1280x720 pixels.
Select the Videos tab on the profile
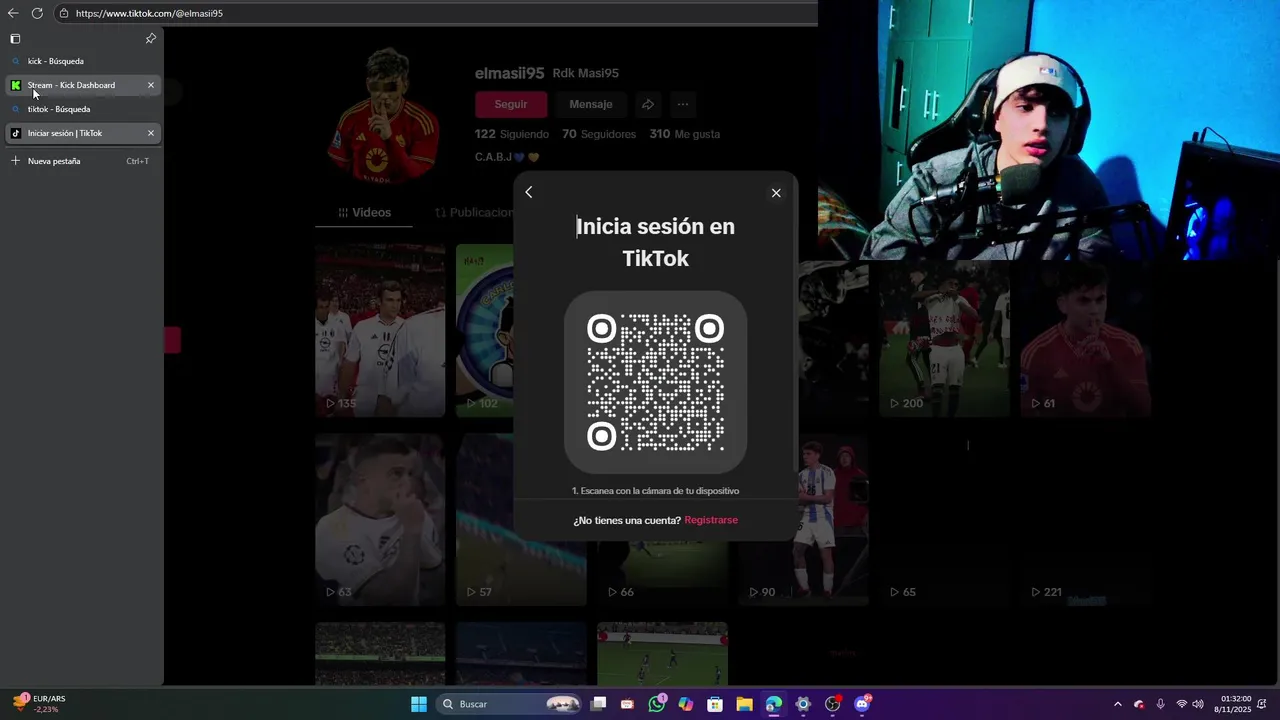point(364,212)
